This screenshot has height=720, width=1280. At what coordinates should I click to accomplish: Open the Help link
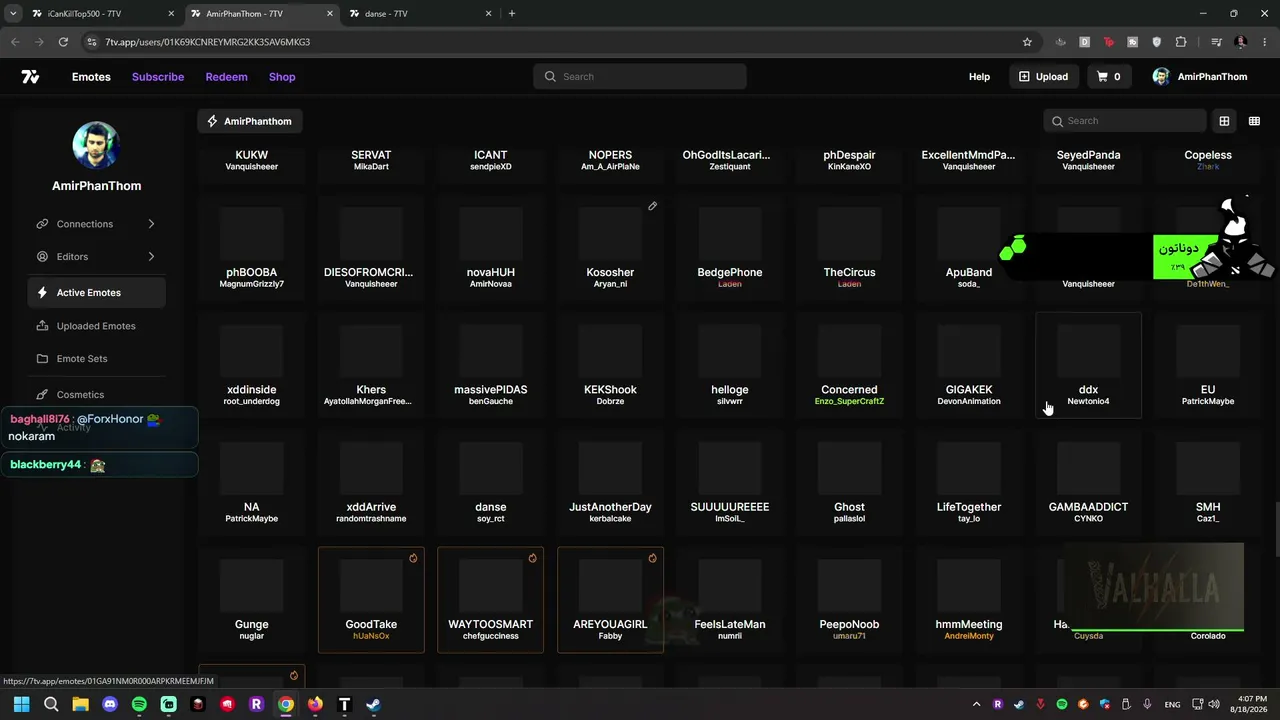point(979,77)
